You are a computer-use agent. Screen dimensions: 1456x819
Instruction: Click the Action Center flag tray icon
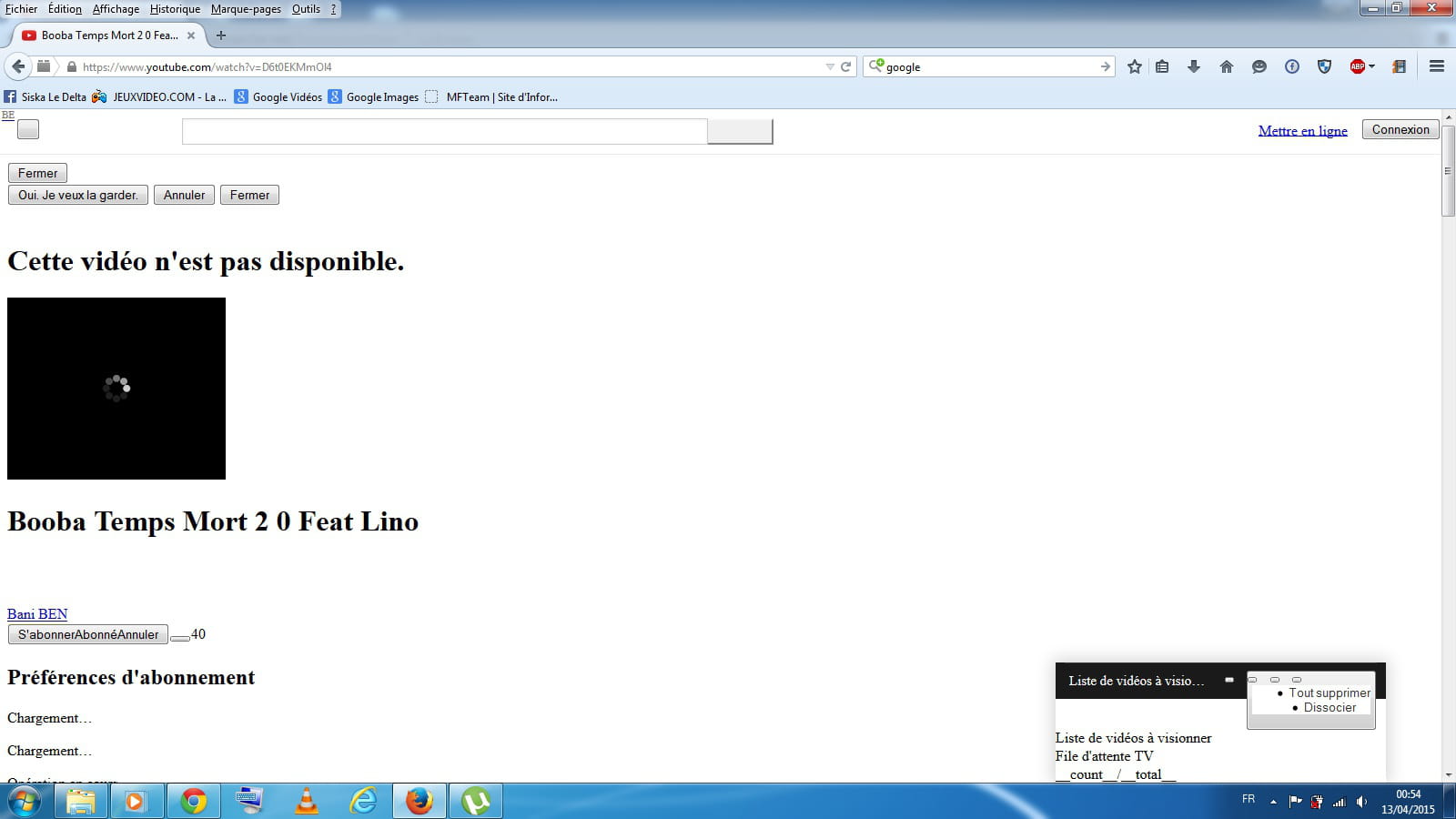pos(1295,802)
